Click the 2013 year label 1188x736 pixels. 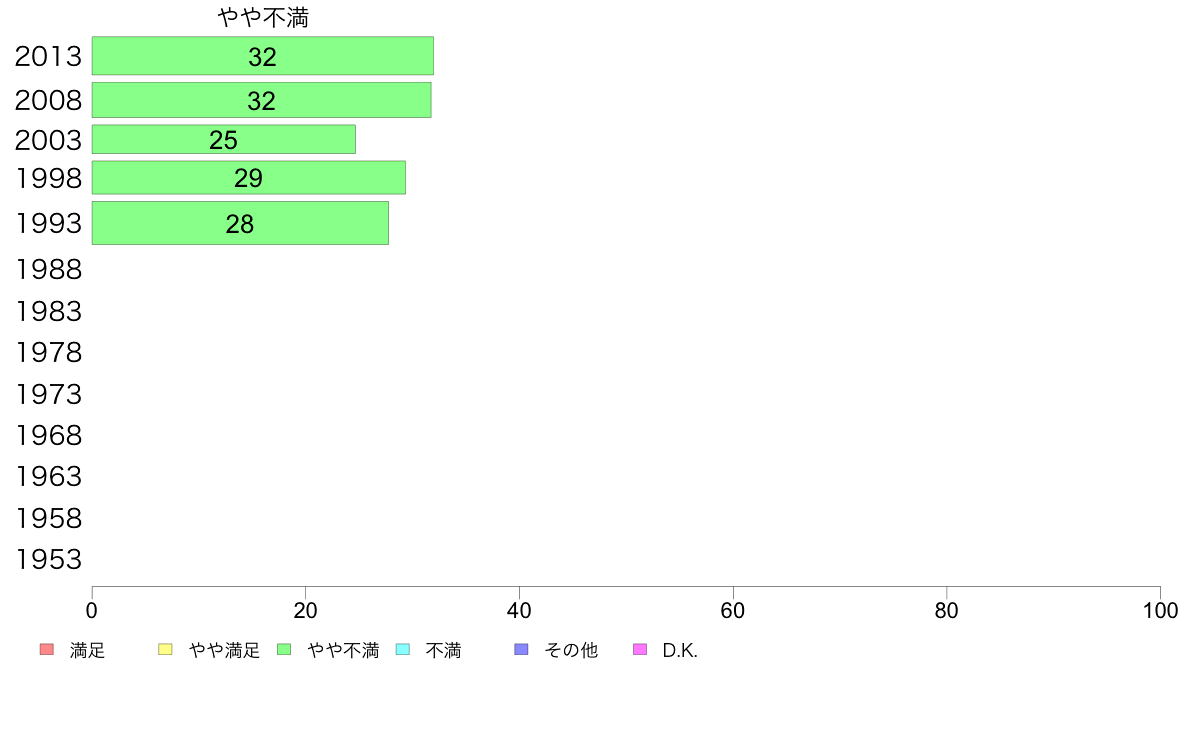pyautogui.click(x=48, y=57)
